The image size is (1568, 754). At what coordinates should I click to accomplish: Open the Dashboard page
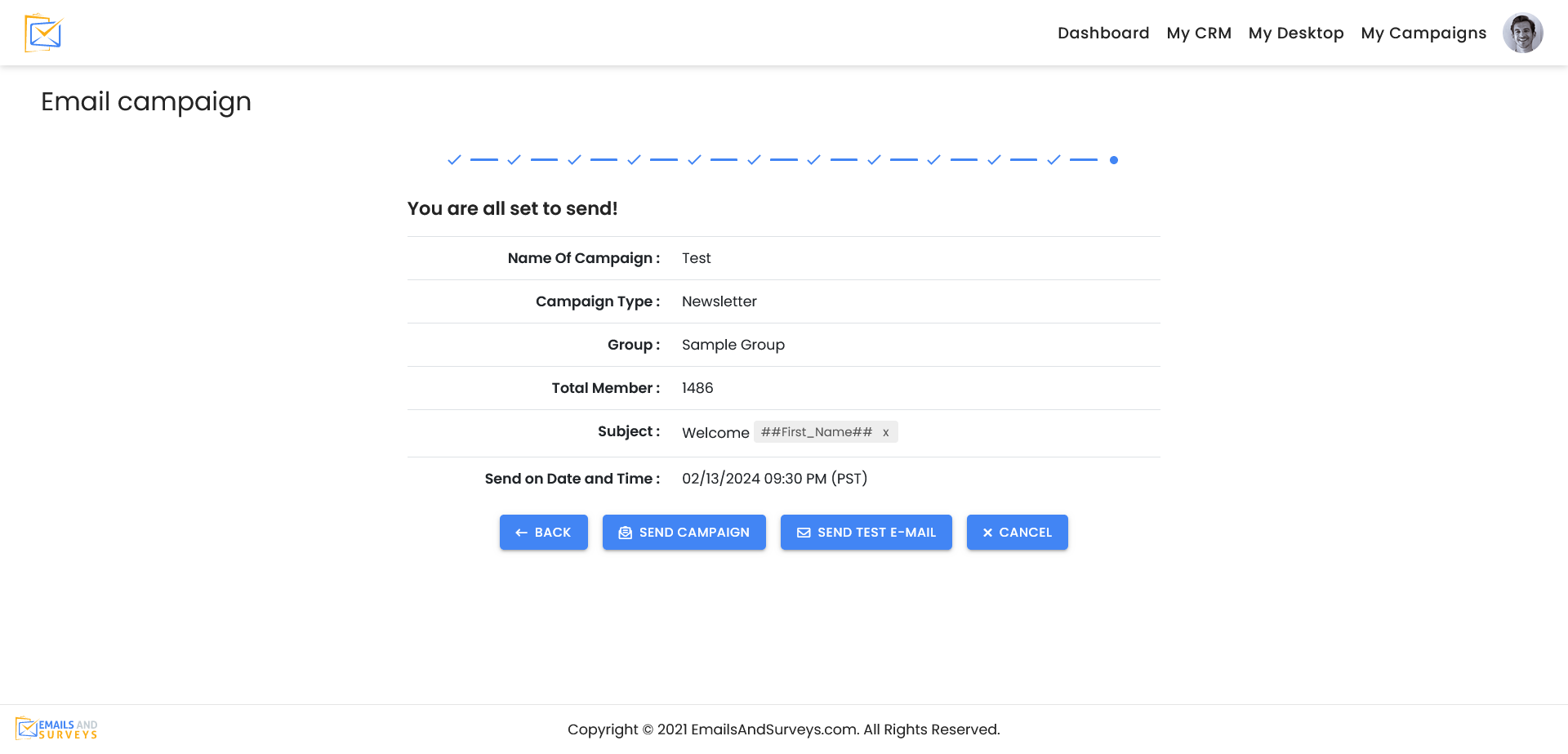point(1103,33)
